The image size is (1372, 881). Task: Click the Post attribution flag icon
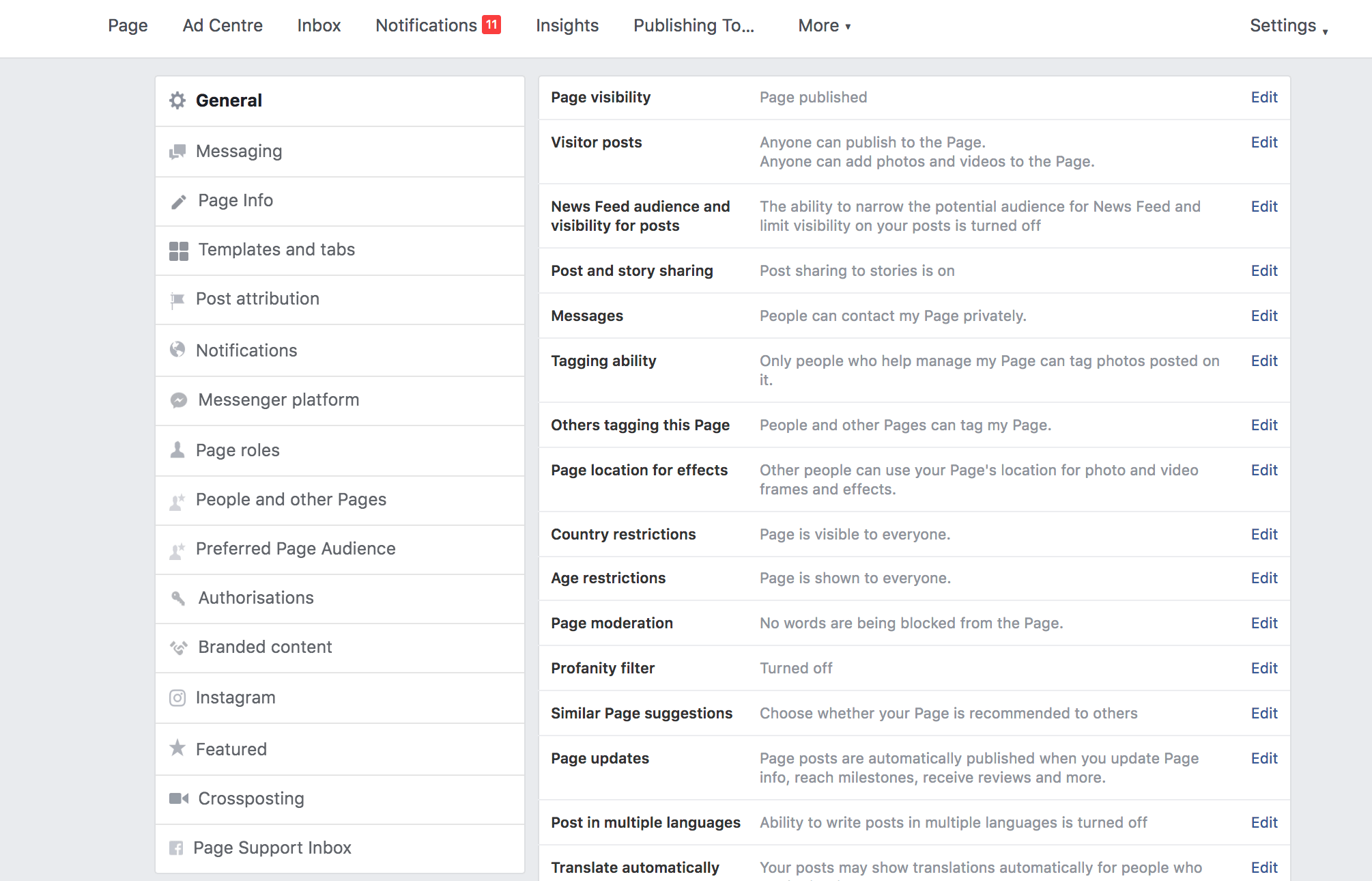coord(177,300)
